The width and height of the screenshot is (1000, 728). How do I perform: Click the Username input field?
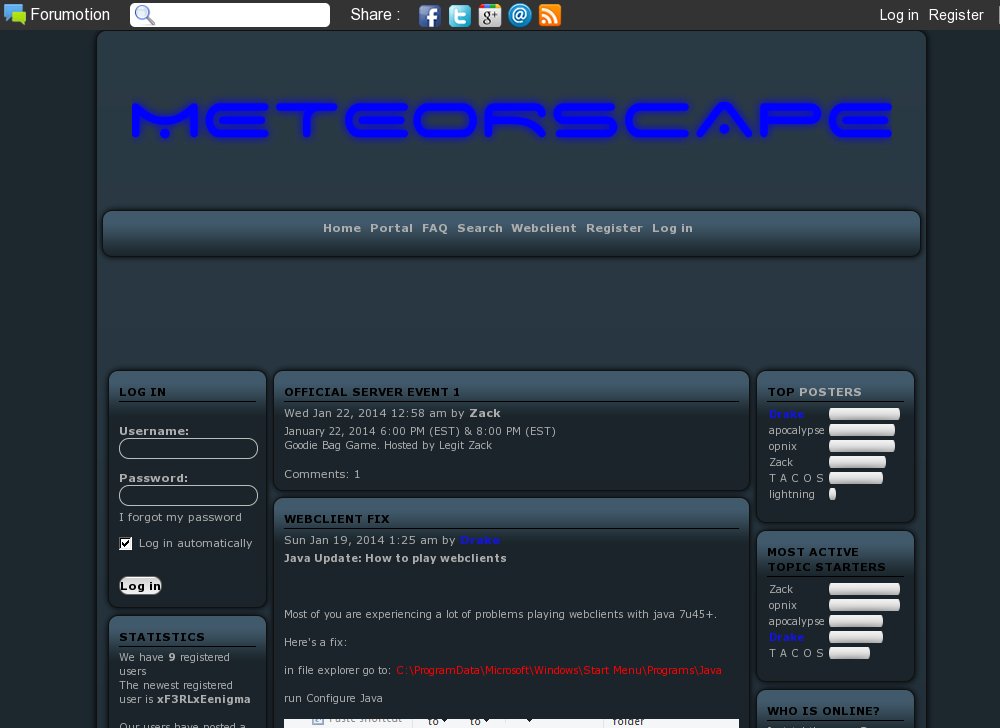click(x=188, y=449)
